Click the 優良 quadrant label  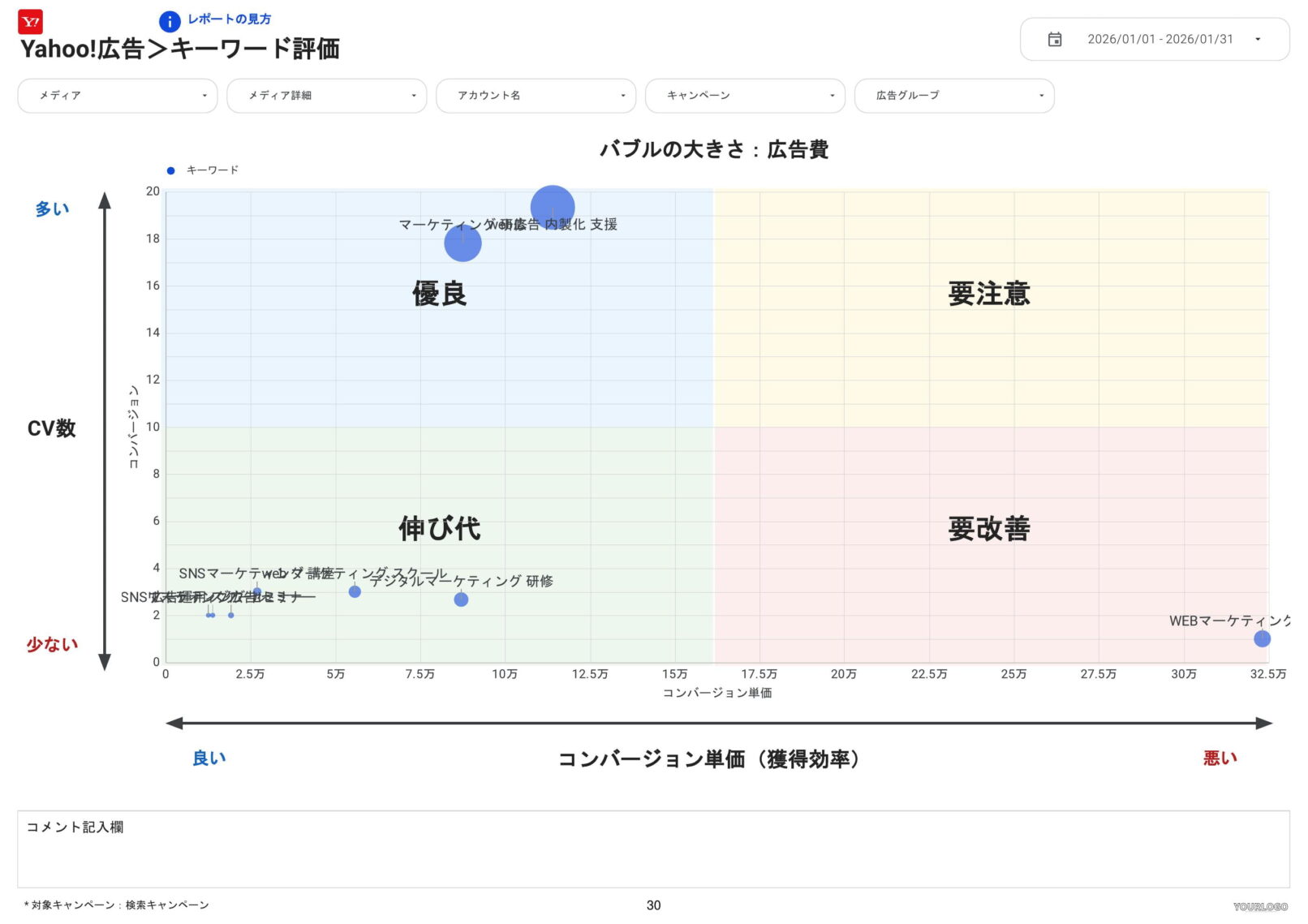[x=439, y=294]
